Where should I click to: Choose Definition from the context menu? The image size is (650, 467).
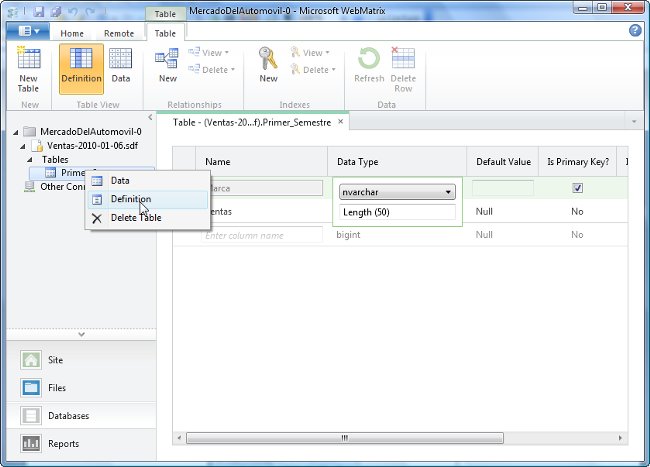coord(148,199)
